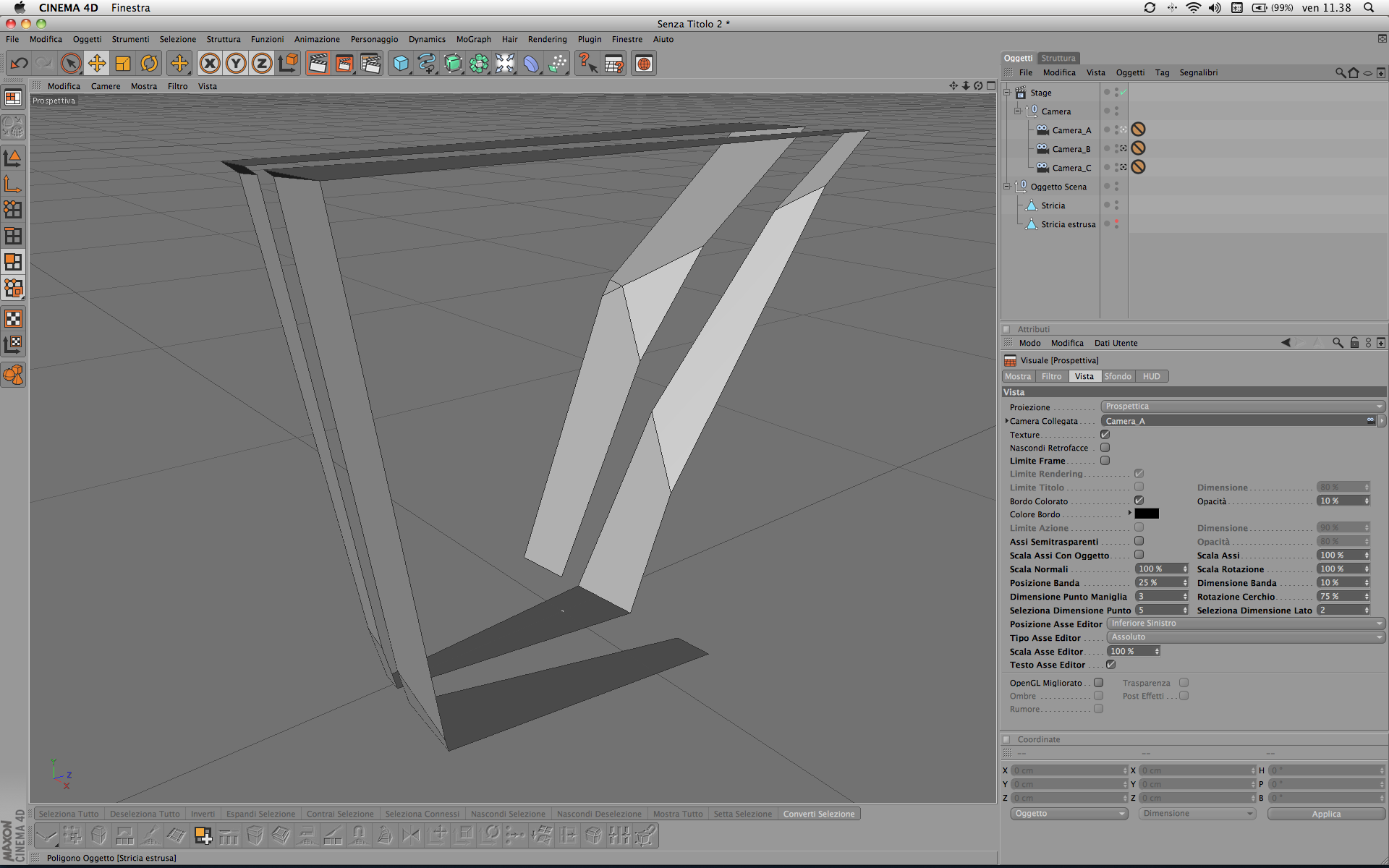Open the Colore Bordo black swatch

coord(1147,514)
